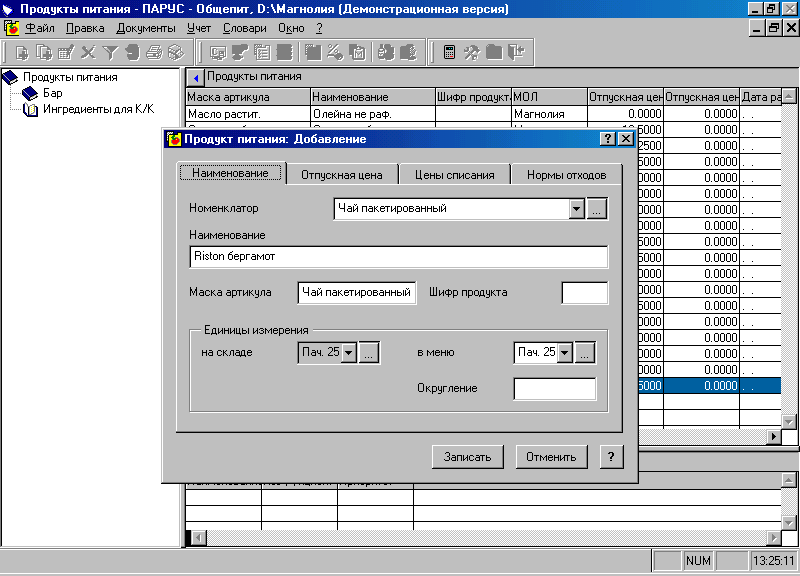This screenshot has height=576, width=800.
Task: Switch to the Отпускная цена tab
Action: pos(342,174)
